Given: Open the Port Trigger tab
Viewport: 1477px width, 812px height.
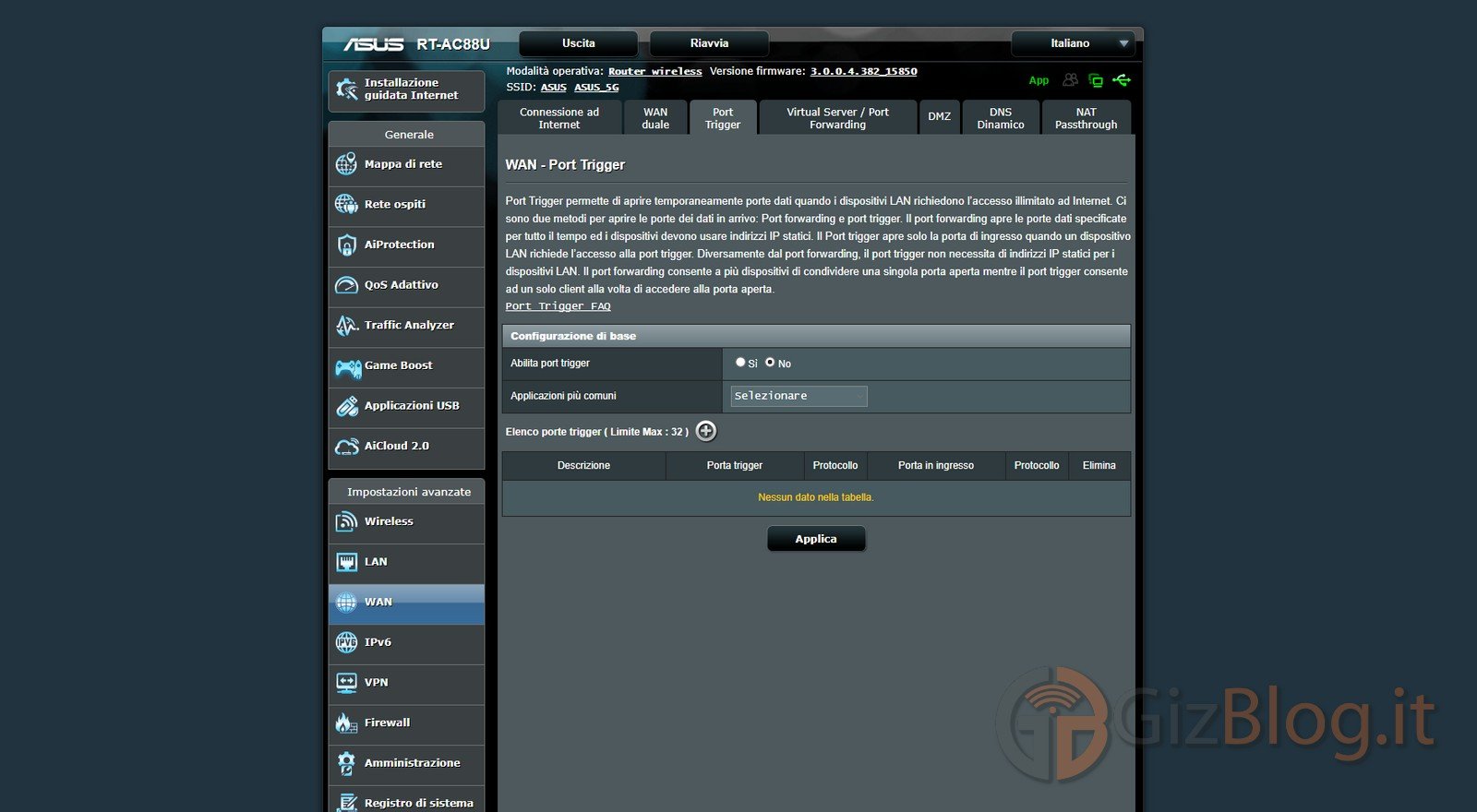Looking at the screenshot, I should pyautogui.click(x=723, y=118).
